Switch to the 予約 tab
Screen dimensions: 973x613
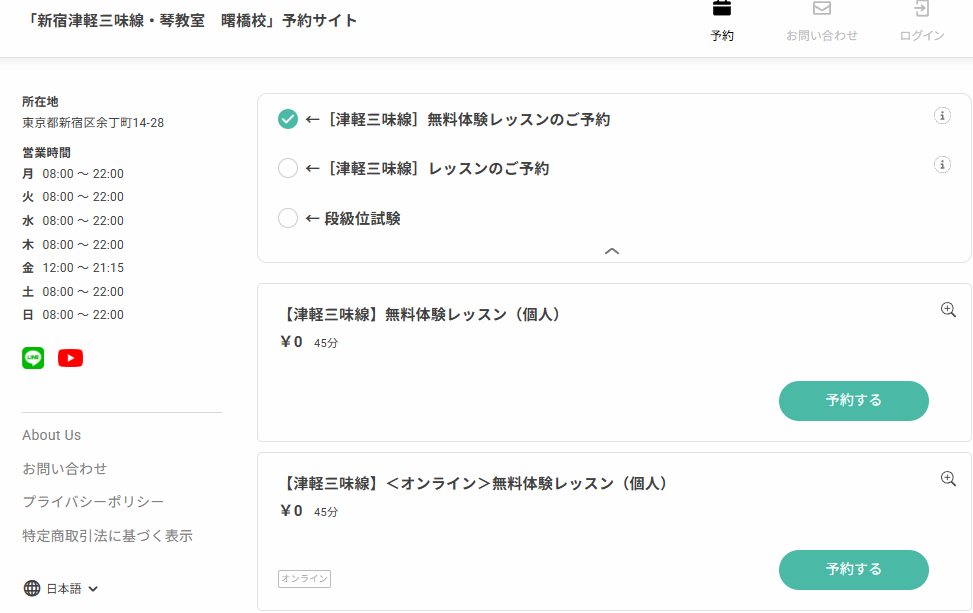(722, 22)
